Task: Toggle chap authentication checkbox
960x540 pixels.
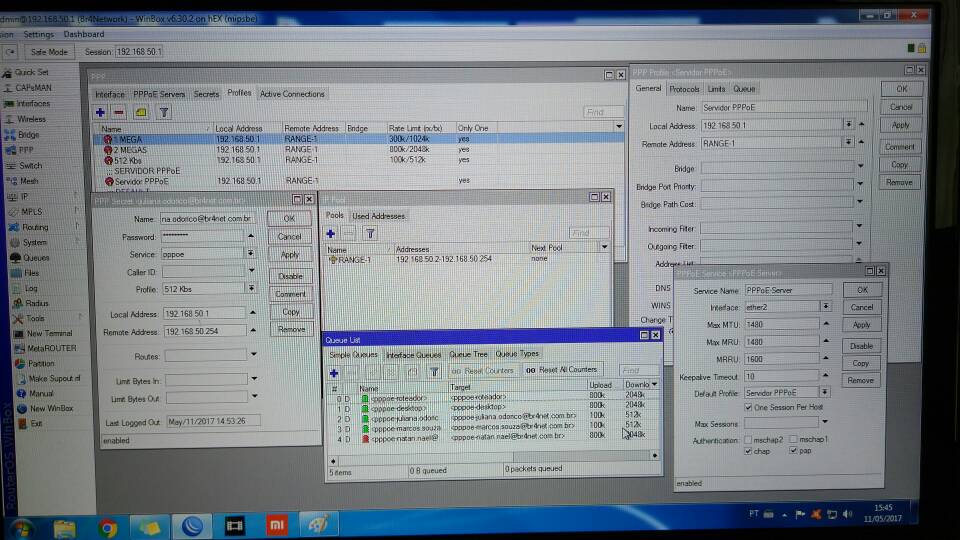Action: coord(748,451)
